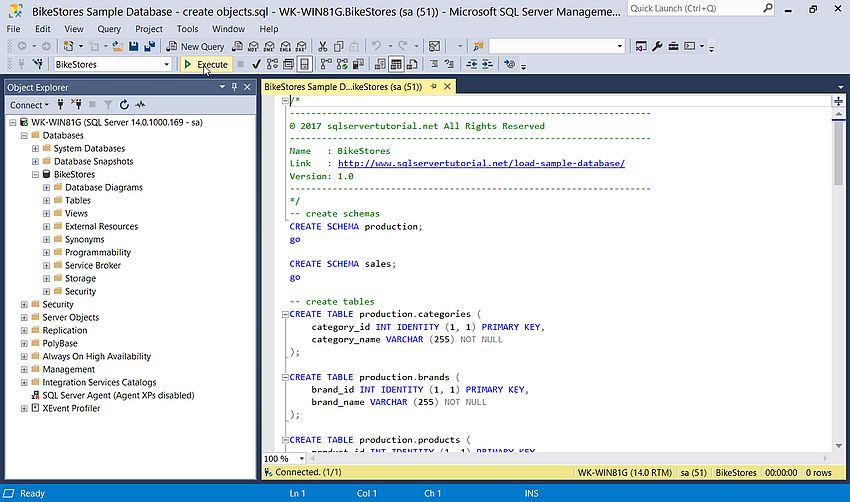Decrease indent of selected lines

pos(472,65)
